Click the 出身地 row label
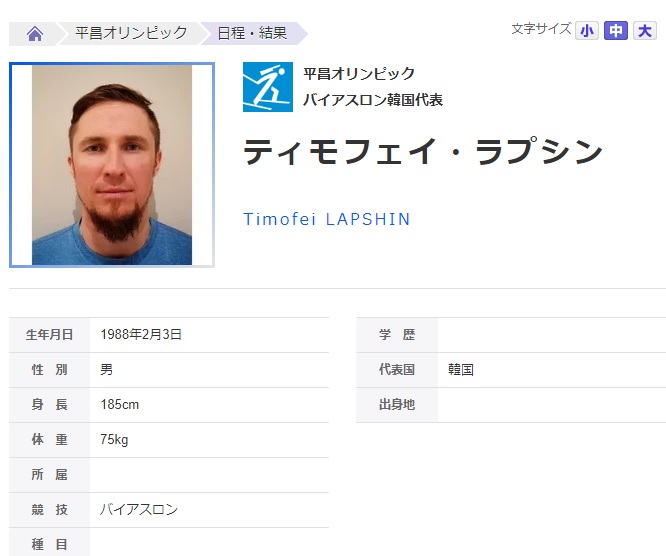 point(397,404)
